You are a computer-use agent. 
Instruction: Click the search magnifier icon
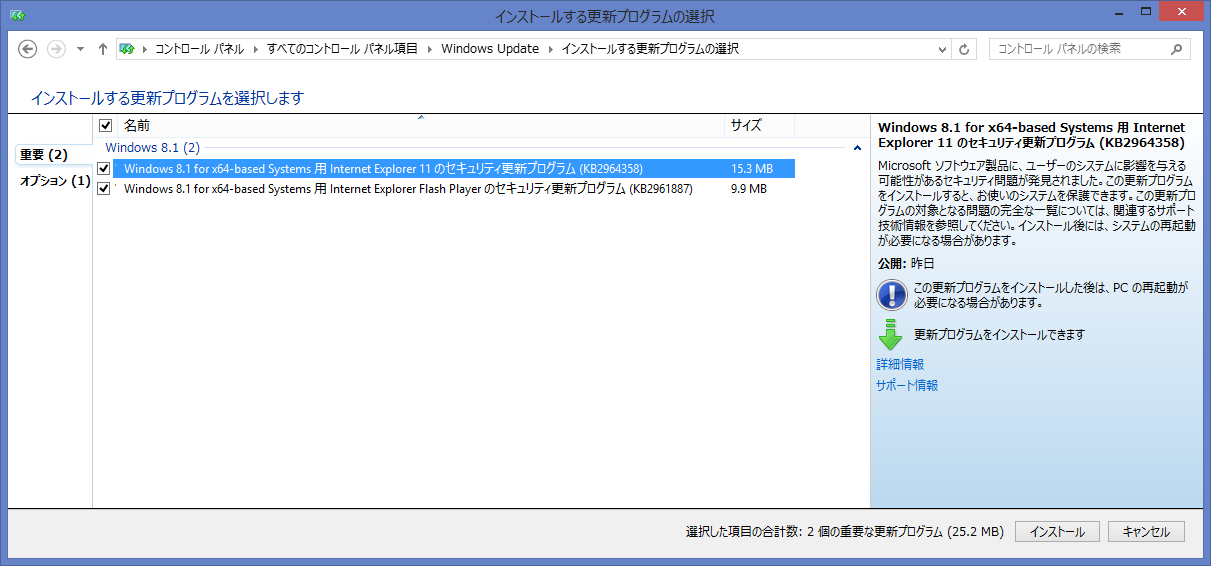[1177, 48]
